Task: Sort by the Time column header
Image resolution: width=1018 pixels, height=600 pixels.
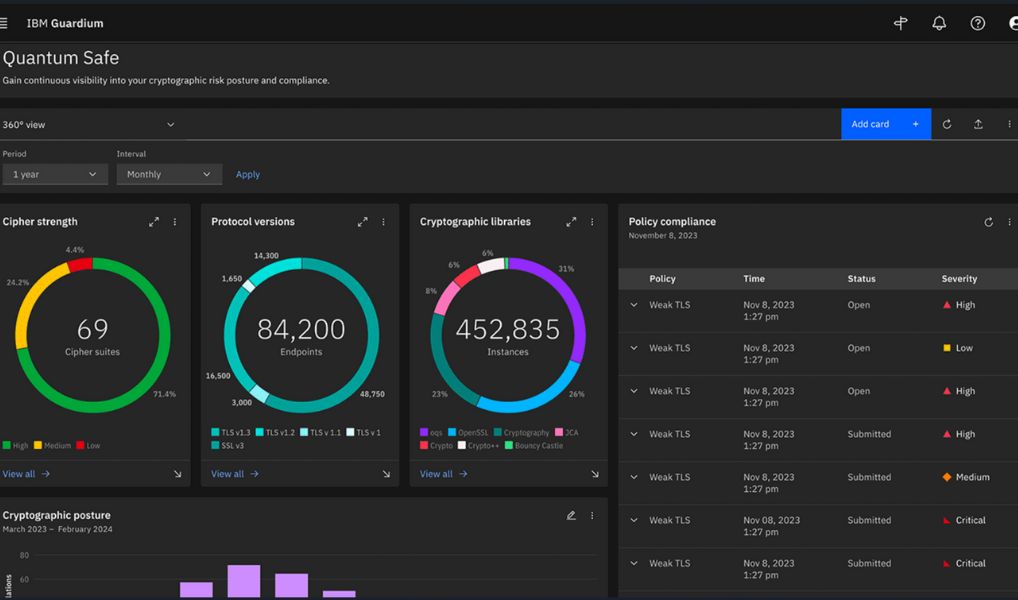Action: [x=754, y=279]
